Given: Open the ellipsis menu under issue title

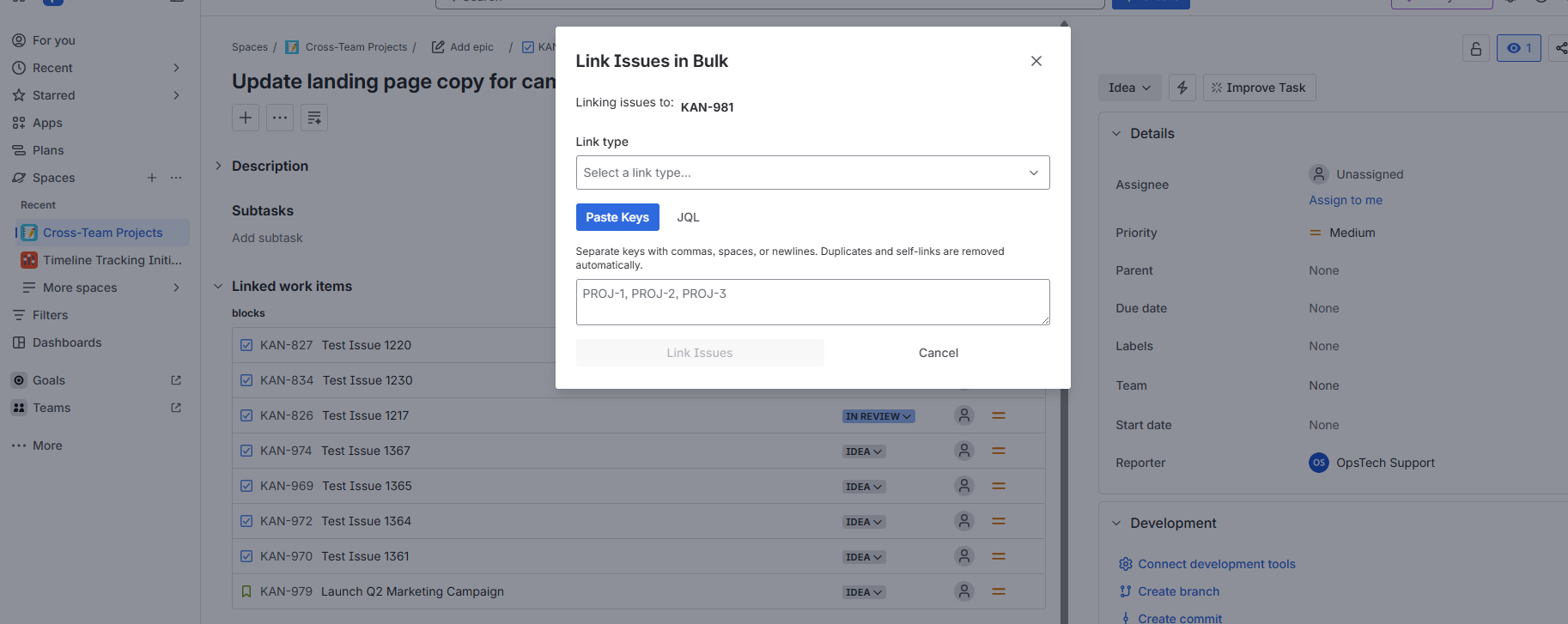Looking at the screenshot, I should pos(280,118).
